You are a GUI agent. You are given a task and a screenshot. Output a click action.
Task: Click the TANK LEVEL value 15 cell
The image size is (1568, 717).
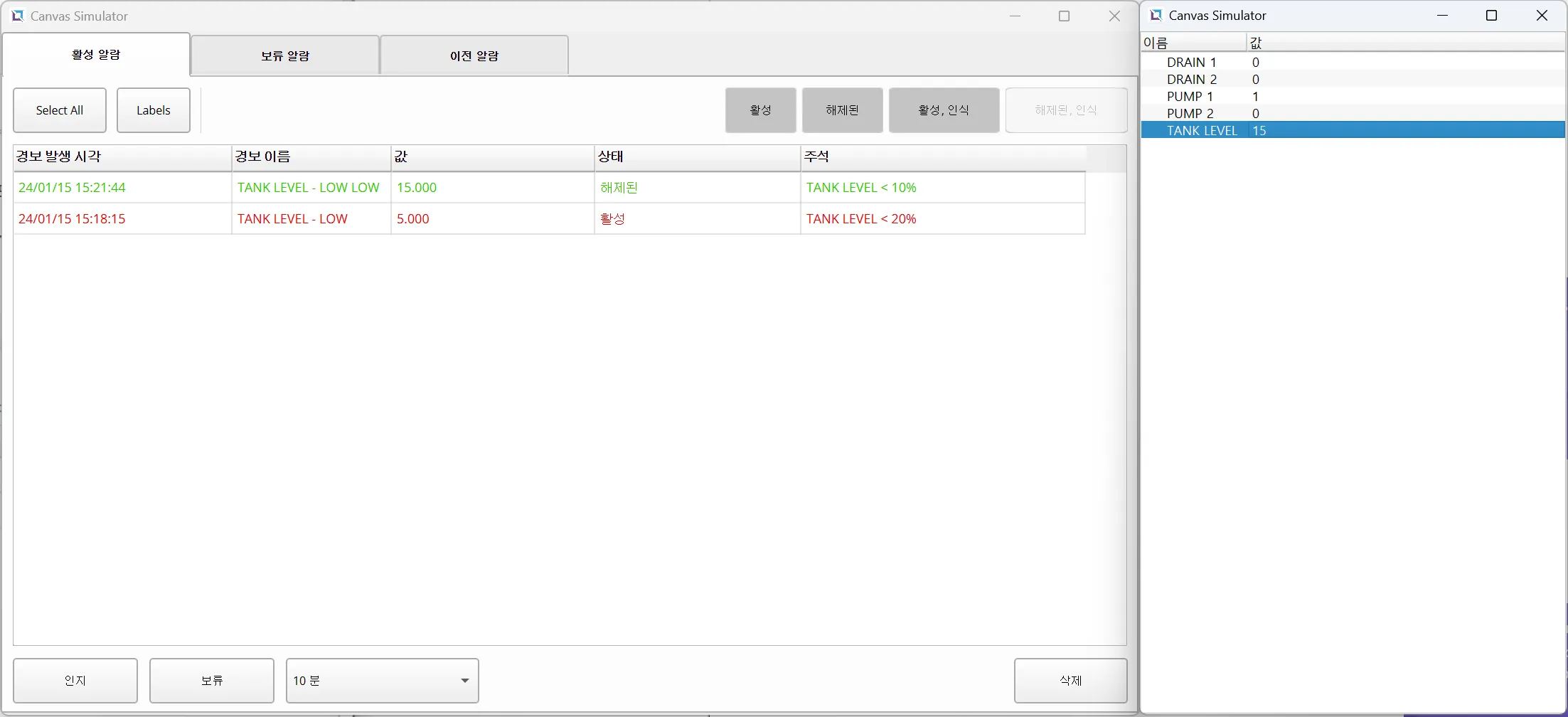click(1259, 131)
